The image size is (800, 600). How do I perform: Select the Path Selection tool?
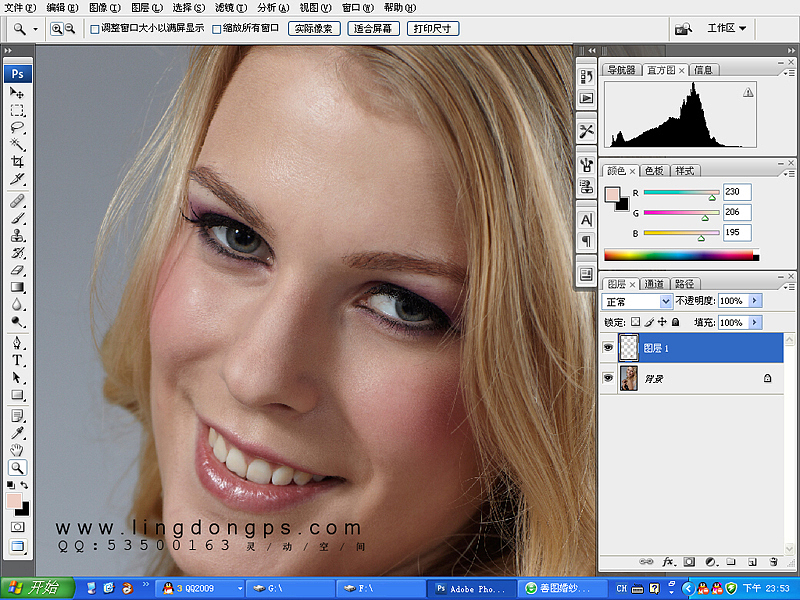point(17,378)
